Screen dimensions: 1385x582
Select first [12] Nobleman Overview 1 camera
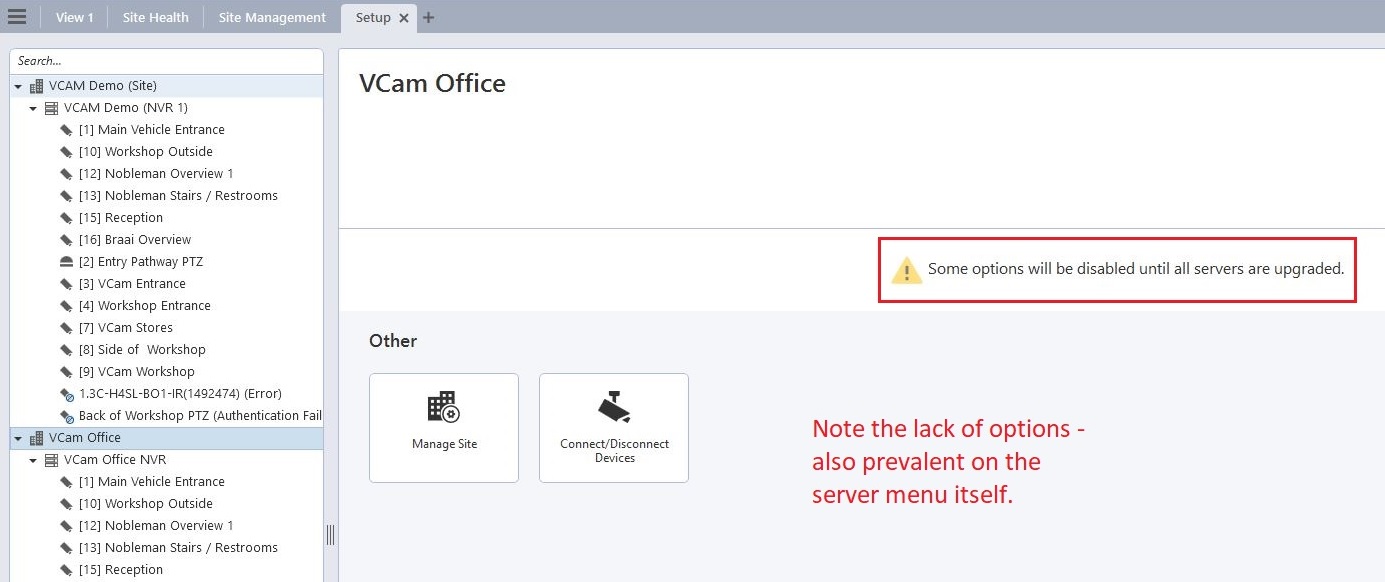click(x=156, y=174)
